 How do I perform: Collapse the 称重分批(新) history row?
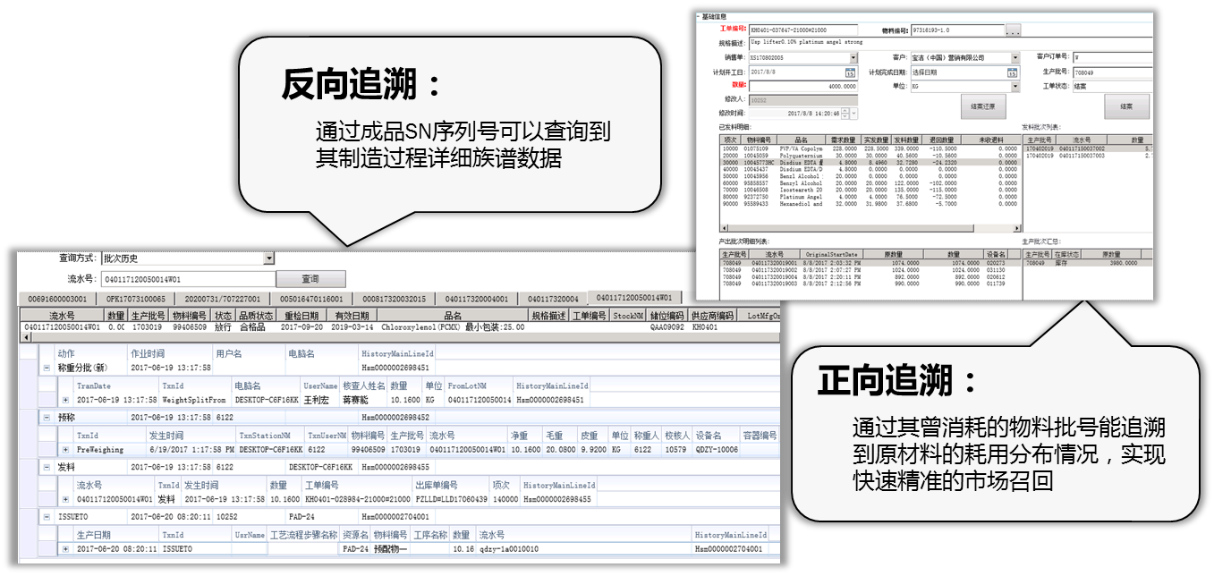[x=47, y=368]
